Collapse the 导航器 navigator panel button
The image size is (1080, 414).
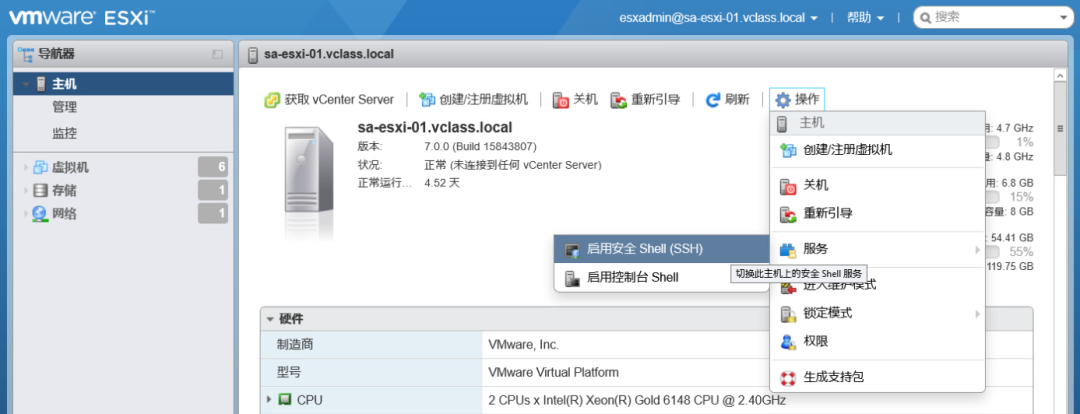pyautogui.click(x=217, y=54)
